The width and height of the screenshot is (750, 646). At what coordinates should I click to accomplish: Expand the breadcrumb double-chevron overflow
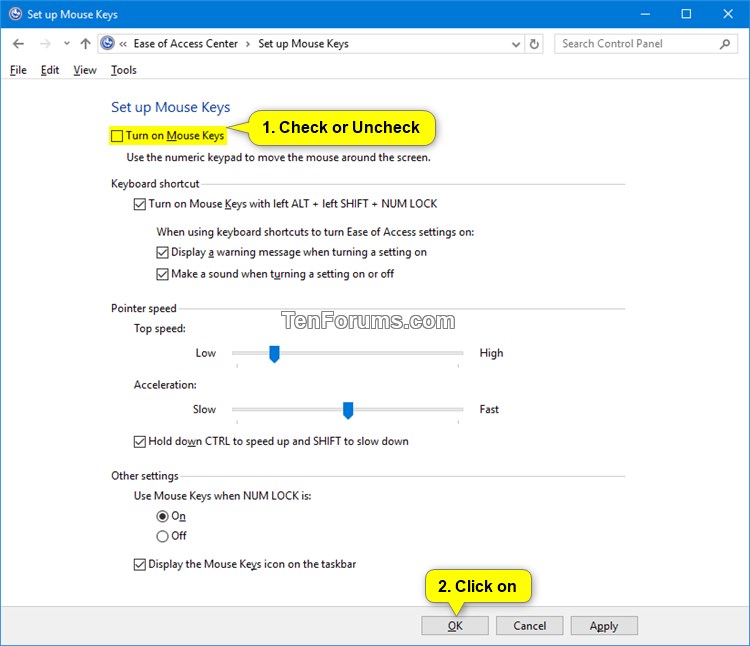point(123,44)
